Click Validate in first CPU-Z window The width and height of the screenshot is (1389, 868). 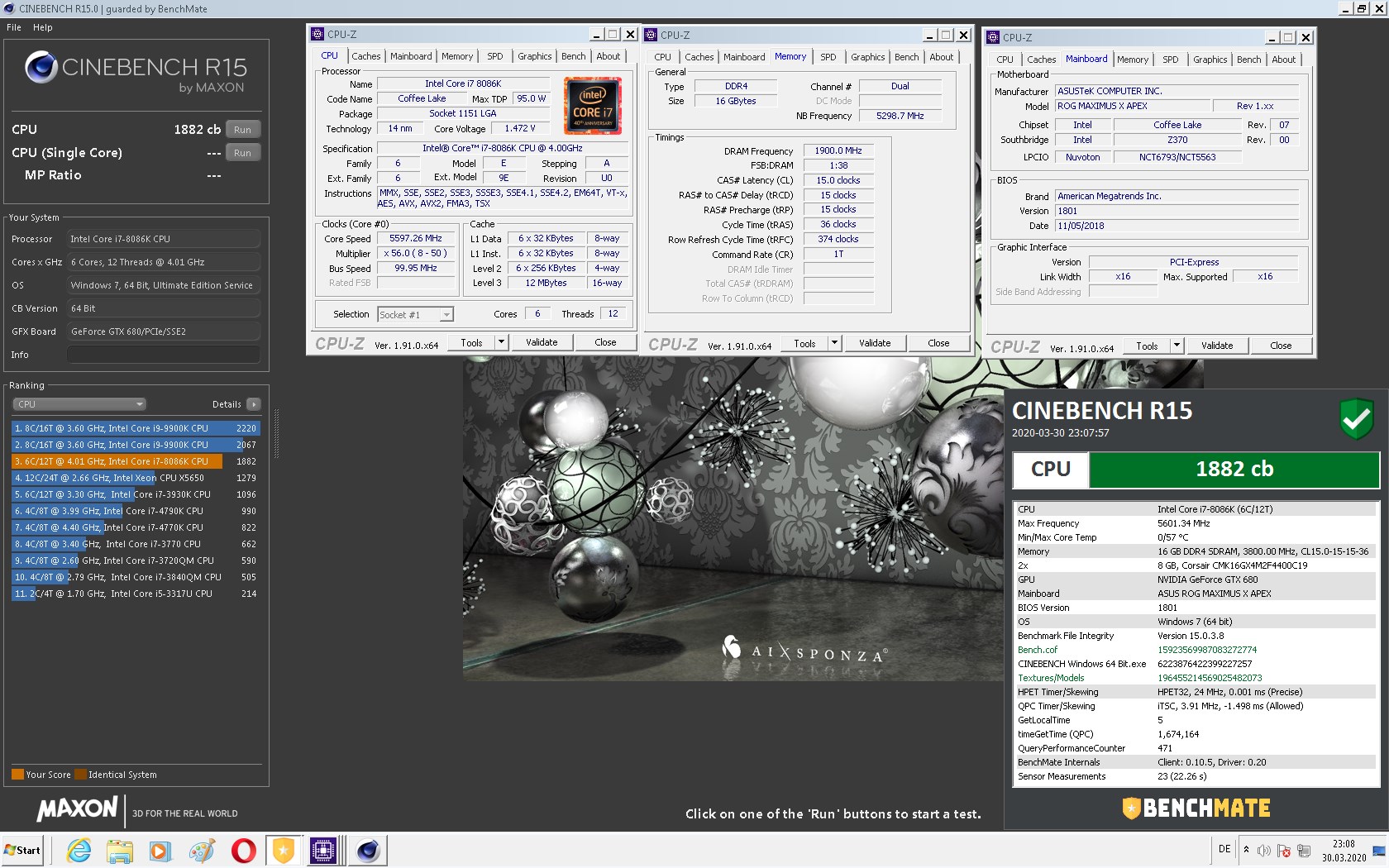[542, 342]
